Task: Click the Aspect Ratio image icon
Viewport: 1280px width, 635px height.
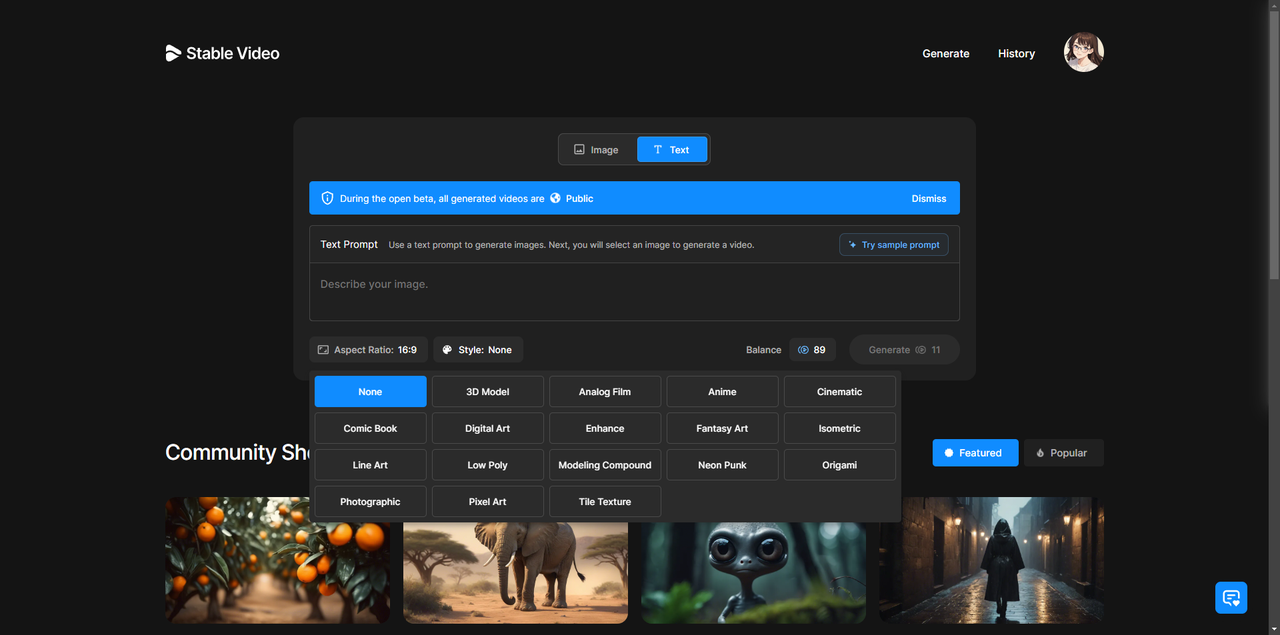Action: pos(323,350)
